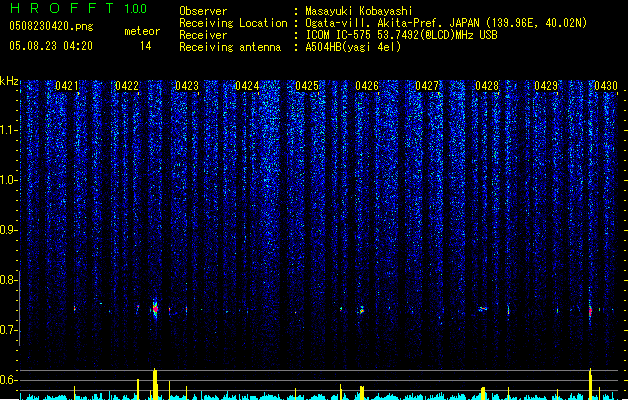629x400 pixels.
Task: Select the file name 0508230420.png
Action: [x=51, y=26]
